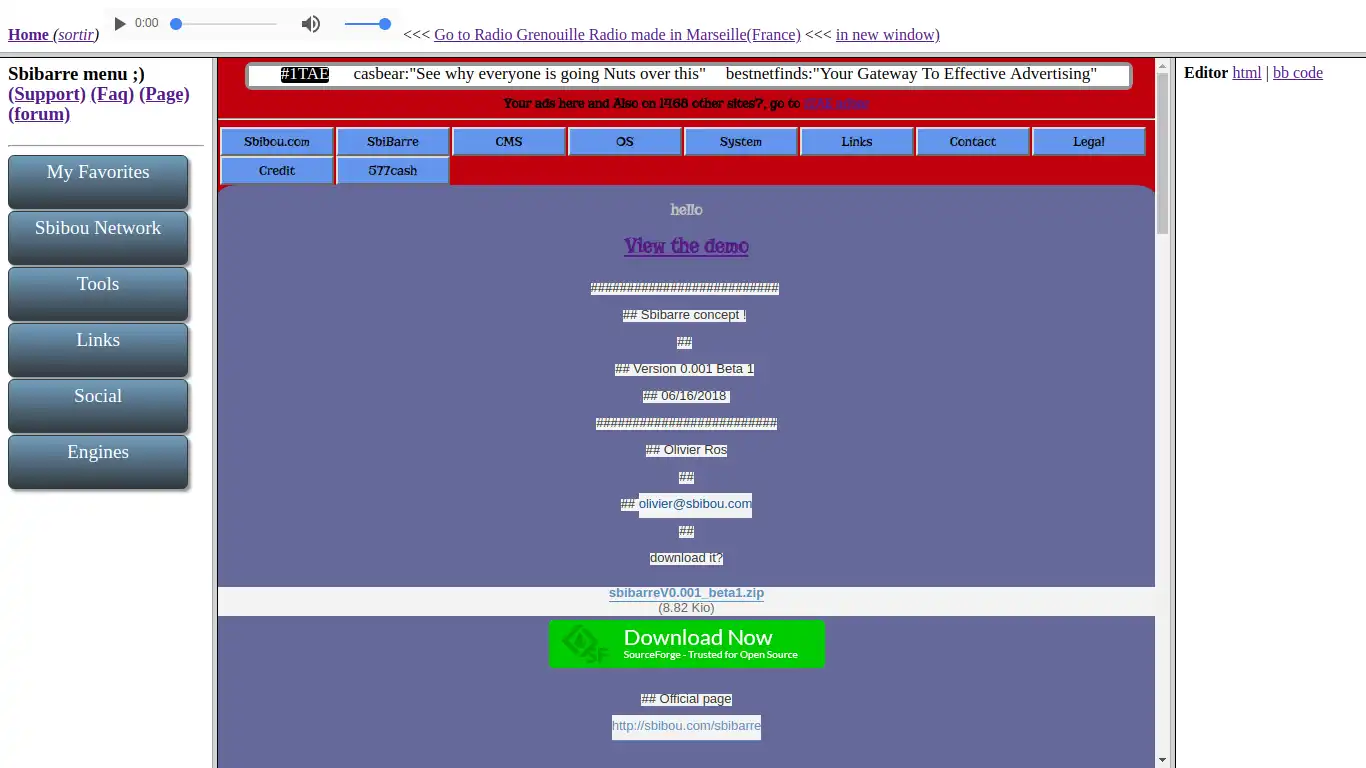Open Sbibou Network sidebar menu
Image resolution: width=1366 pixels, height=768 pixels.
point(98,238)
